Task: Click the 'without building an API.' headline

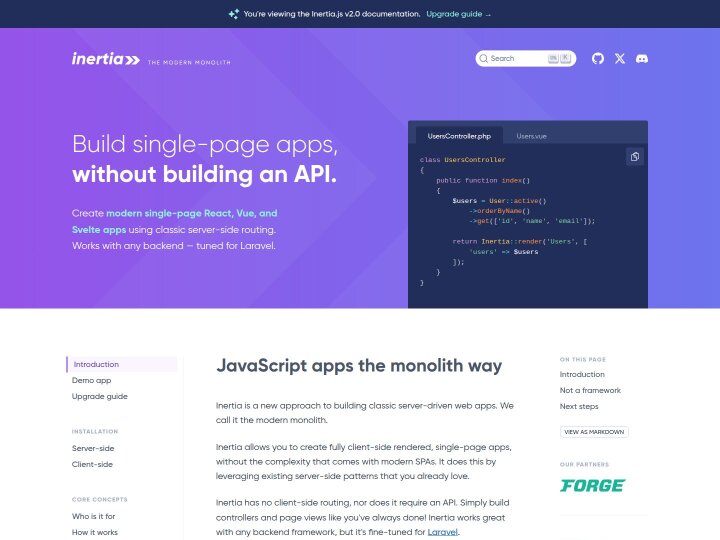Action: pos(204,174)
